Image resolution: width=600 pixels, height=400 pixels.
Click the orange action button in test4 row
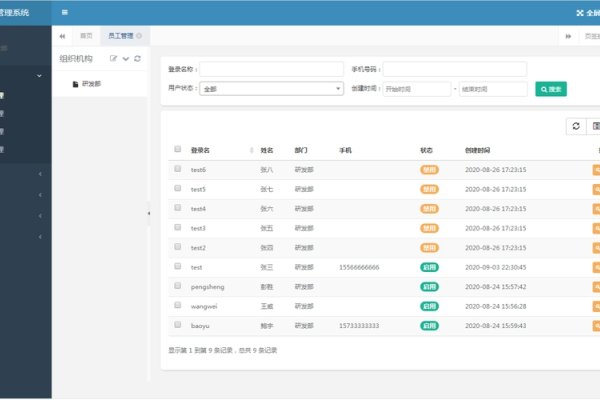(596, 209)
